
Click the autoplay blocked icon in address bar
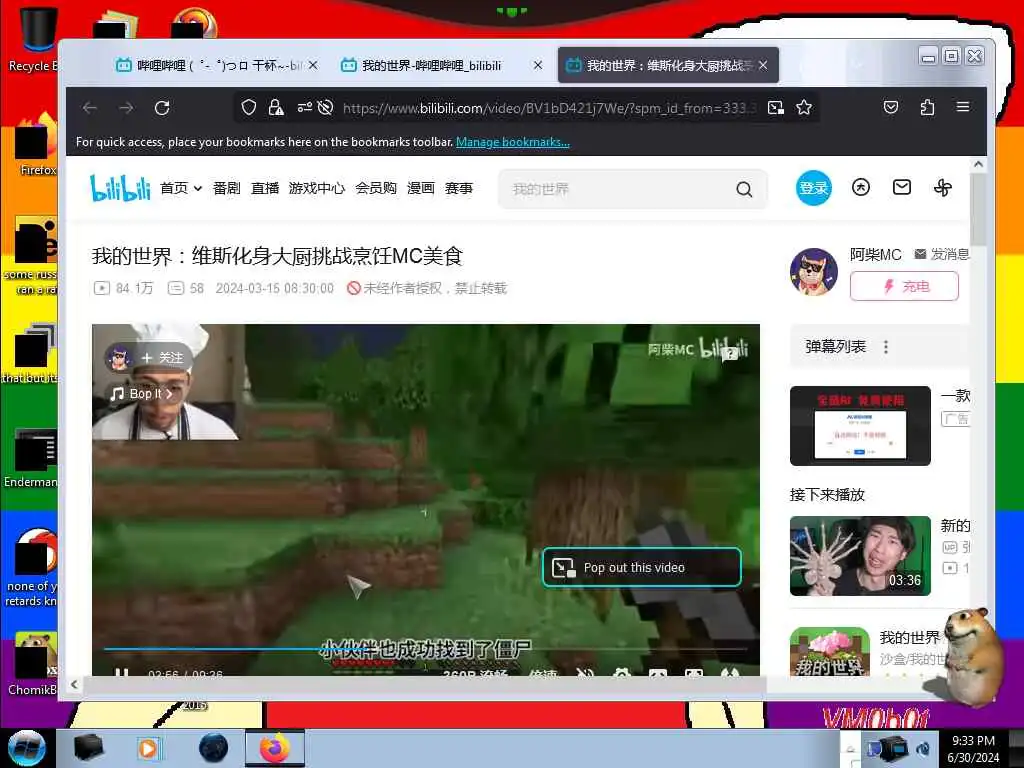(325, 108)
